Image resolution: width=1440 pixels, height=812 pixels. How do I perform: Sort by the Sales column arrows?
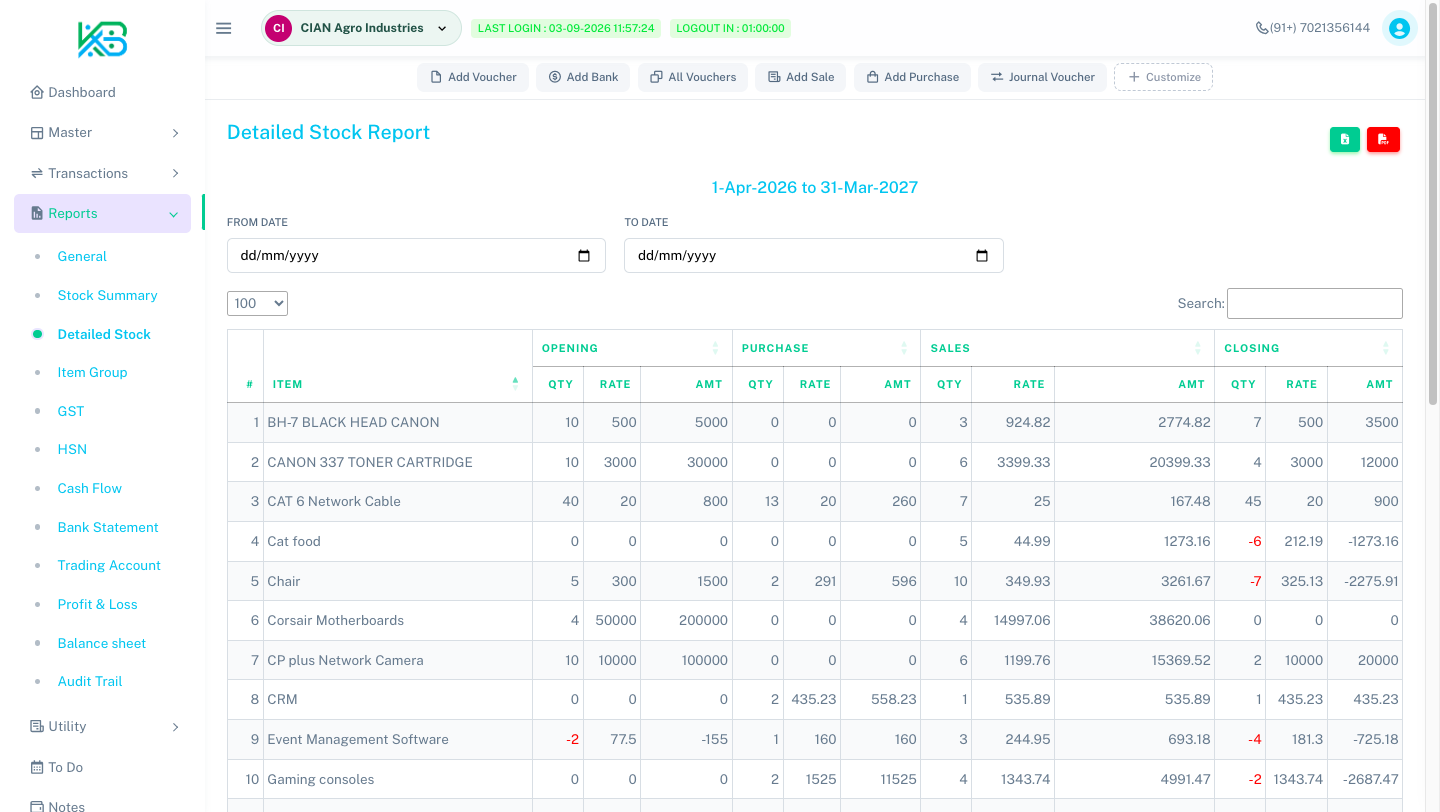pyautogui.click(x=1197, y=348)
